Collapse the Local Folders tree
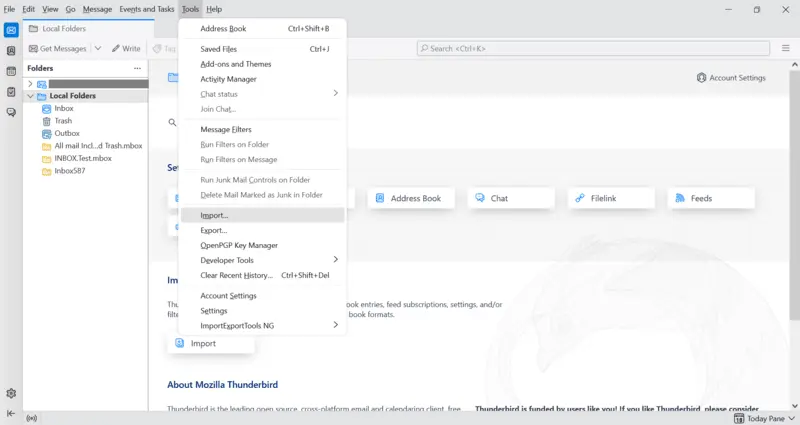 [x=30, y=96]
